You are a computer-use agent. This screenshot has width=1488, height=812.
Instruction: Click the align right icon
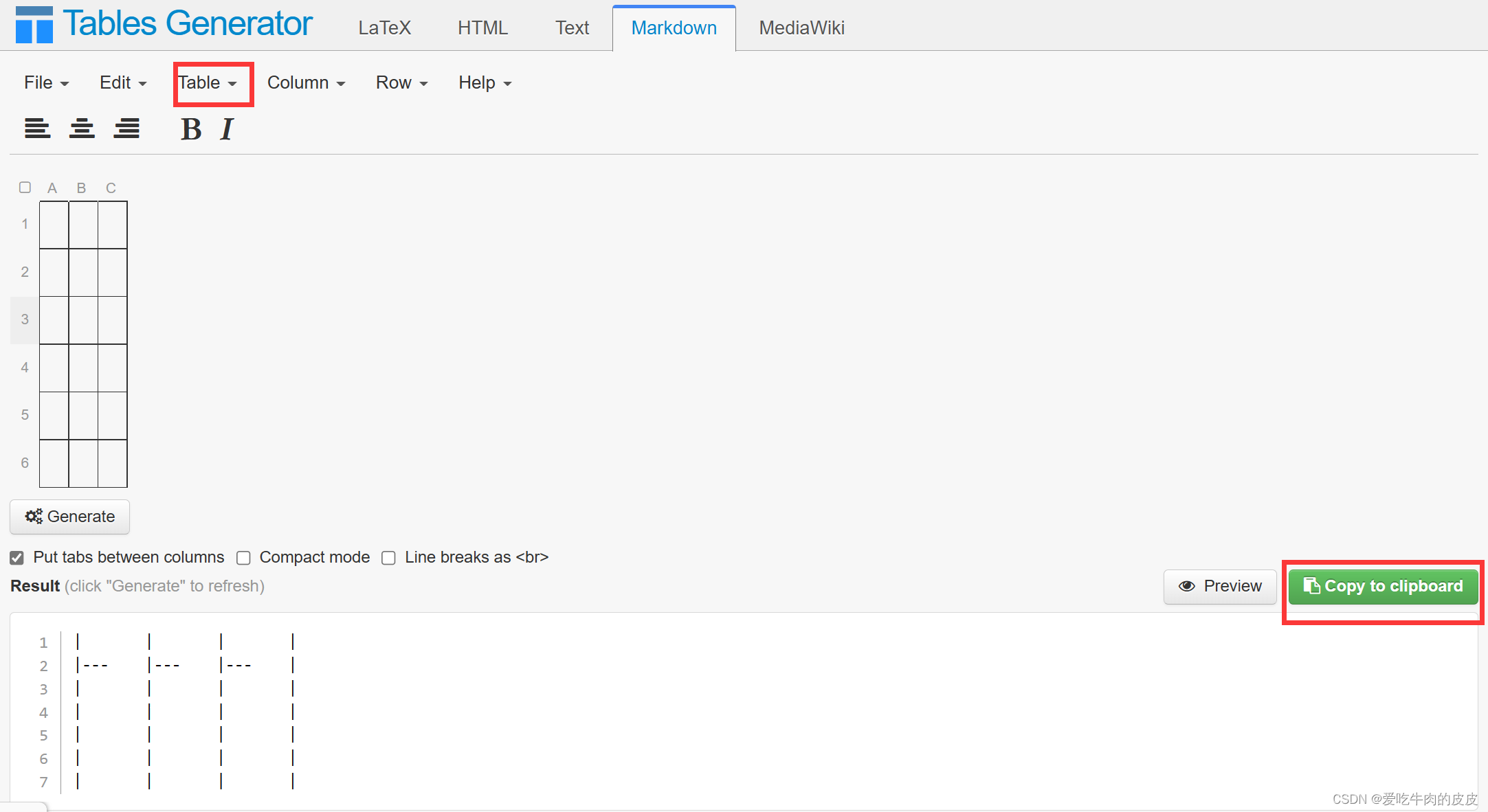126,128
